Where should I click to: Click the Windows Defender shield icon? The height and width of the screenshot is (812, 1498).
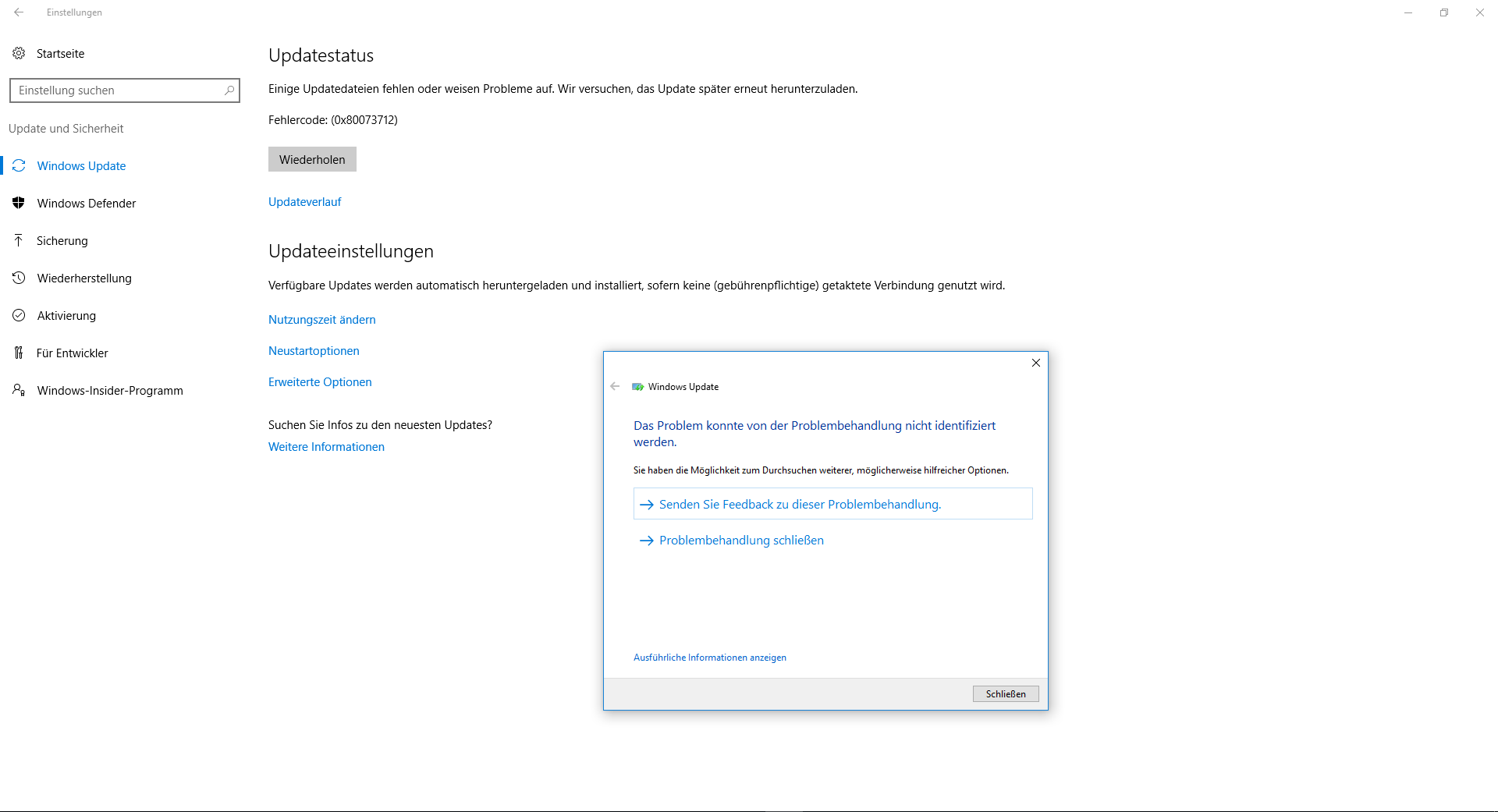click(19, 203)
